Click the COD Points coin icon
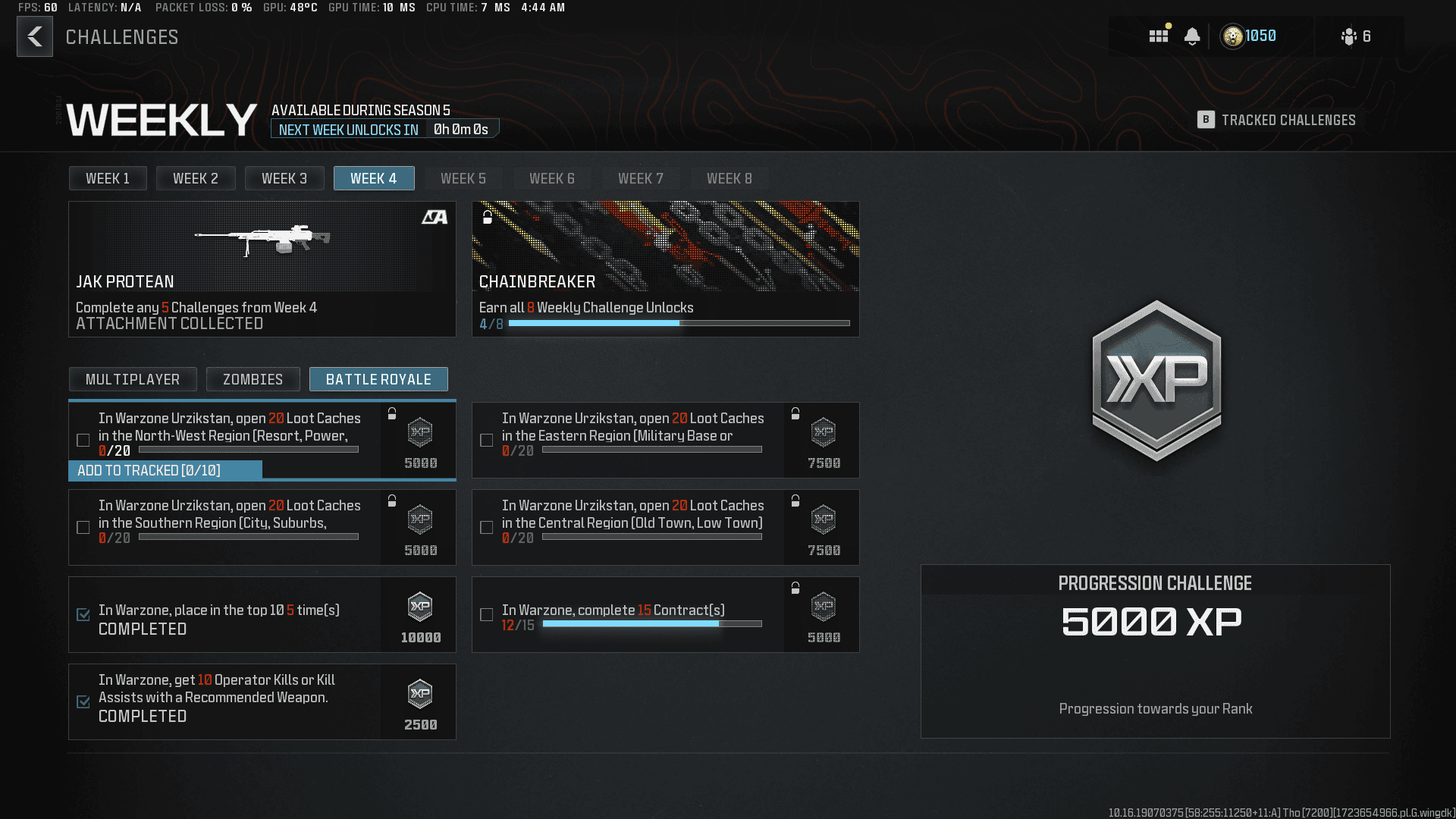Viewport: 1456px width, 819px height. tap(1233, 36)
